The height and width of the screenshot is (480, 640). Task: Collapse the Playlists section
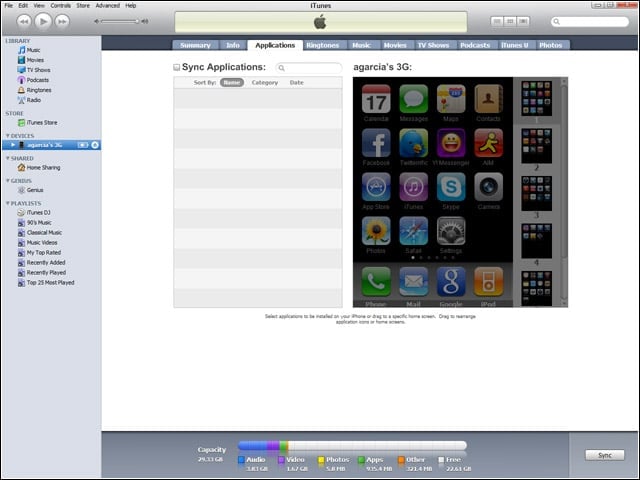[7, 203]
